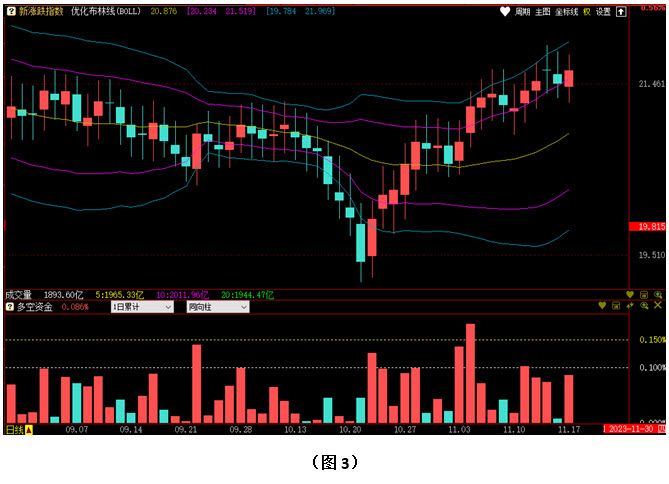
Task: Click the yellow triangle next to 日线
Action: 29,430
